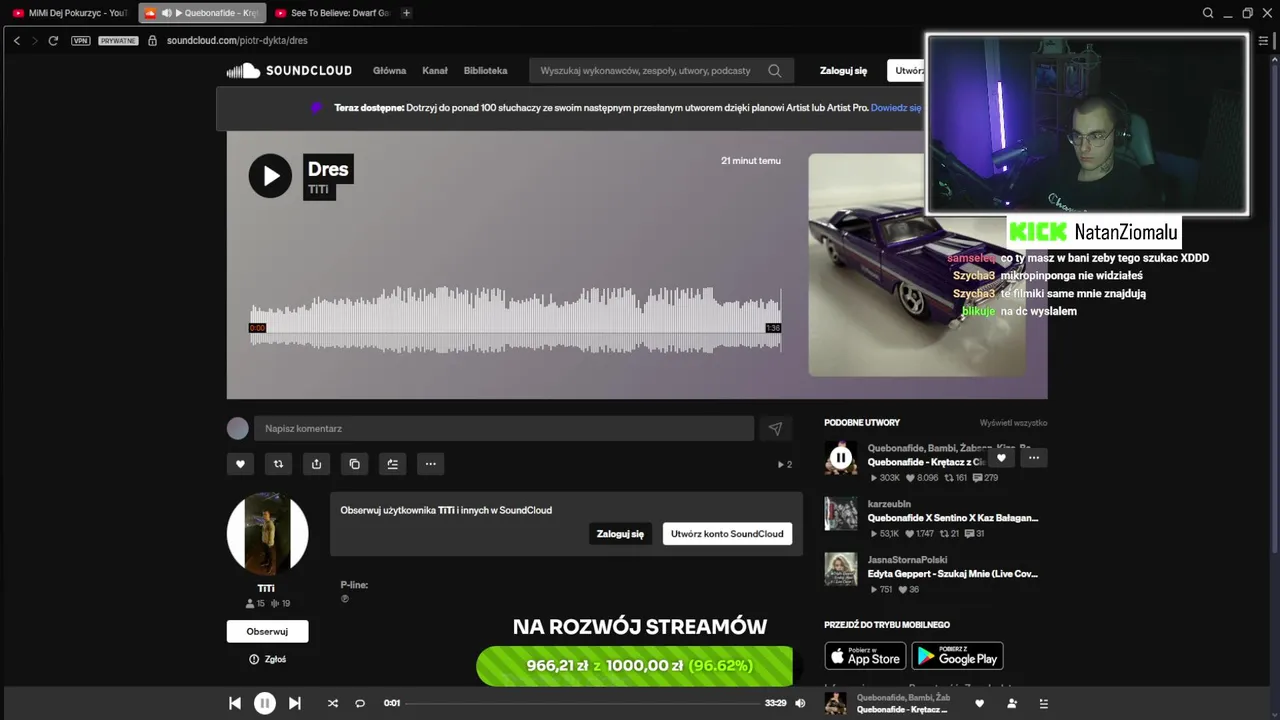Repost the Dres track
The height and width of the screenshot is (720, 1280).
[278, 464]
